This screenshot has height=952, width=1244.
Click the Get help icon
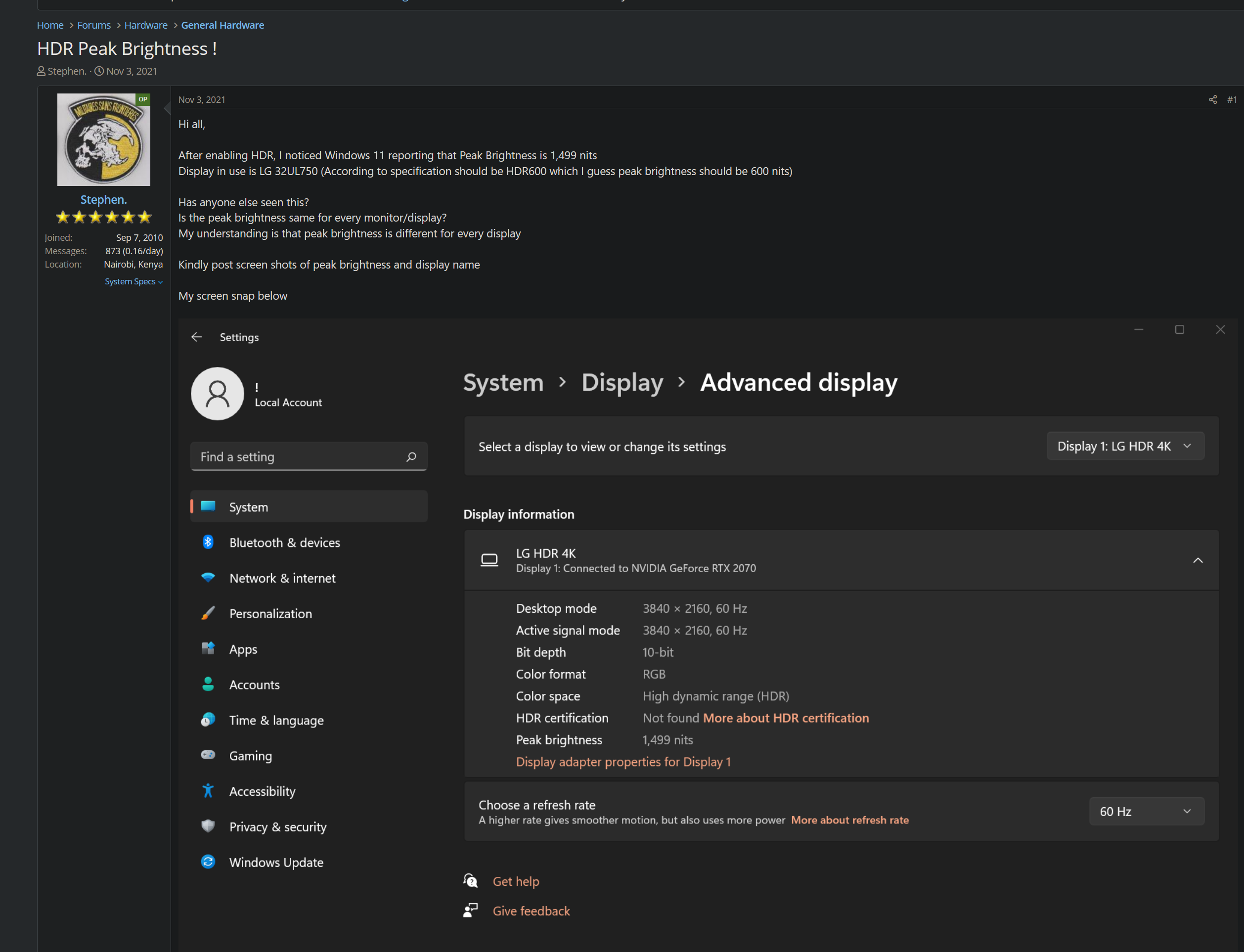(470, 881)
